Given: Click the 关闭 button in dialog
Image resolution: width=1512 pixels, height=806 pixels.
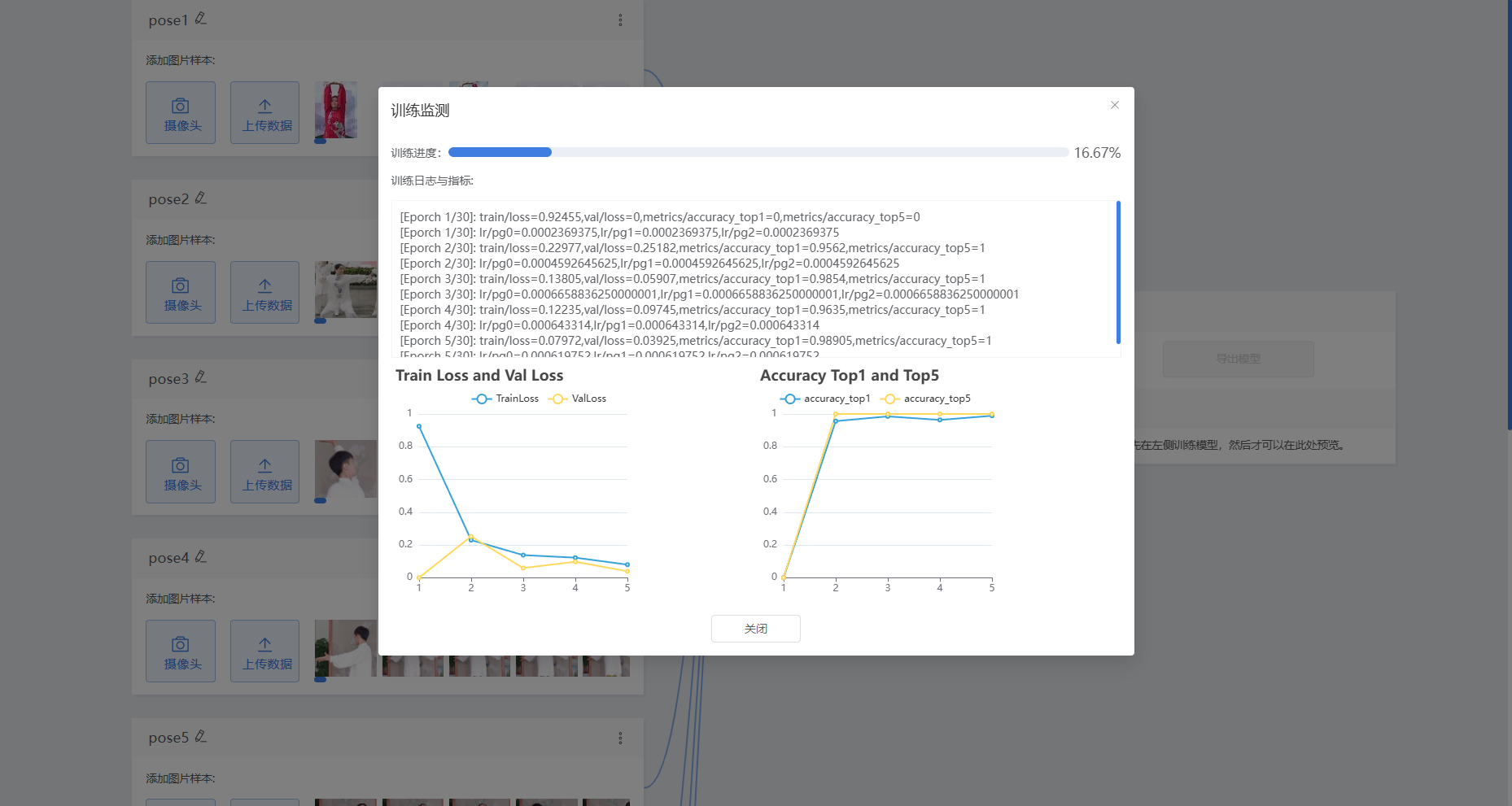Looking at the screenshot, I should point(755,629).
